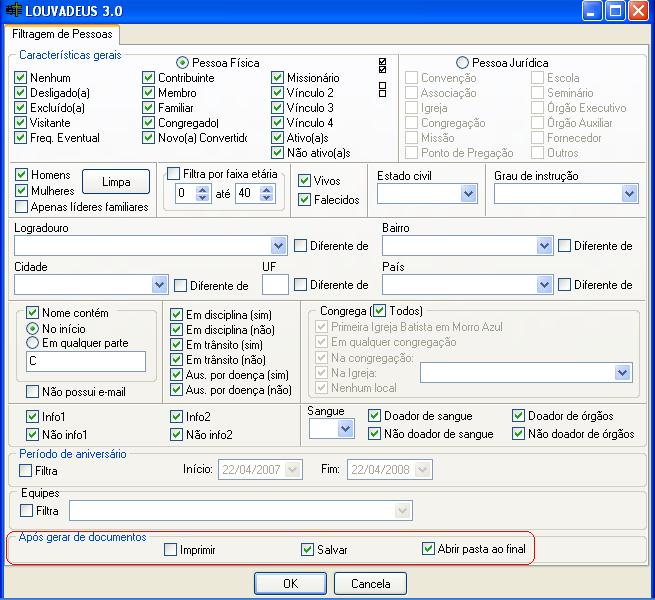Expand the Bairro dropdown
This screenshot has width=655, height=600.
[x=544, y=246]
